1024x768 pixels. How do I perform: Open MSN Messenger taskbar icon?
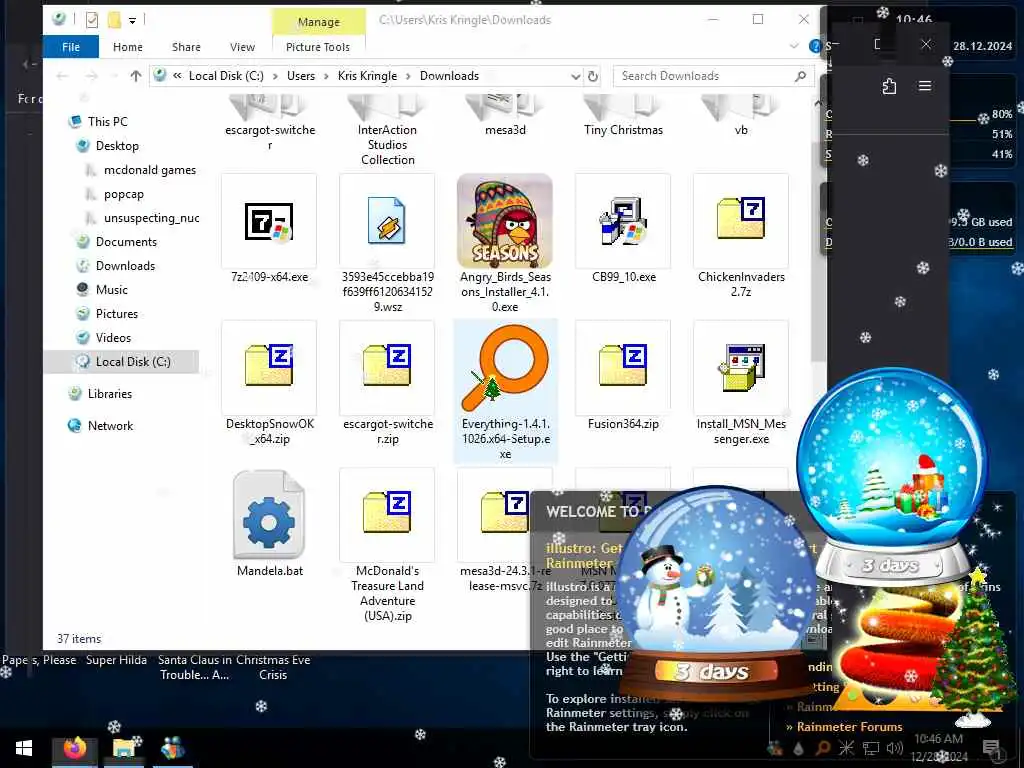[172, 748]
